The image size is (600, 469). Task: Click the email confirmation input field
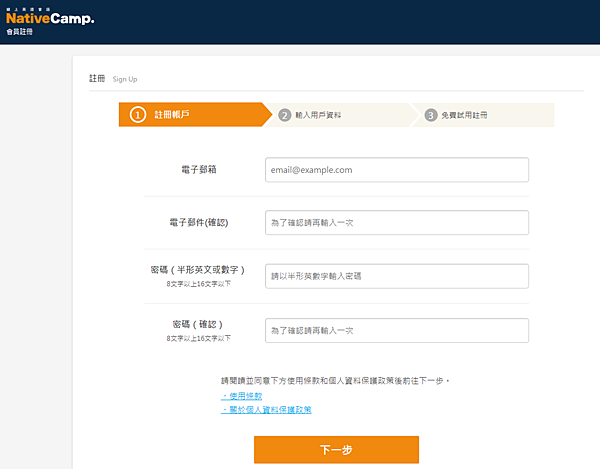click(x=396, y=222)
